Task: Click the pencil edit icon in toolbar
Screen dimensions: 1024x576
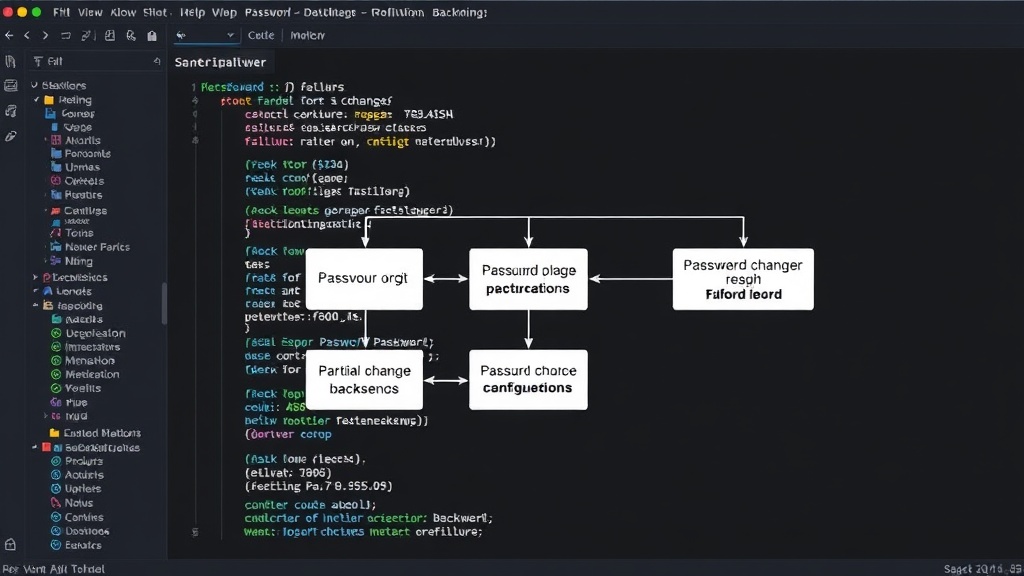Action: pos(86,35)
